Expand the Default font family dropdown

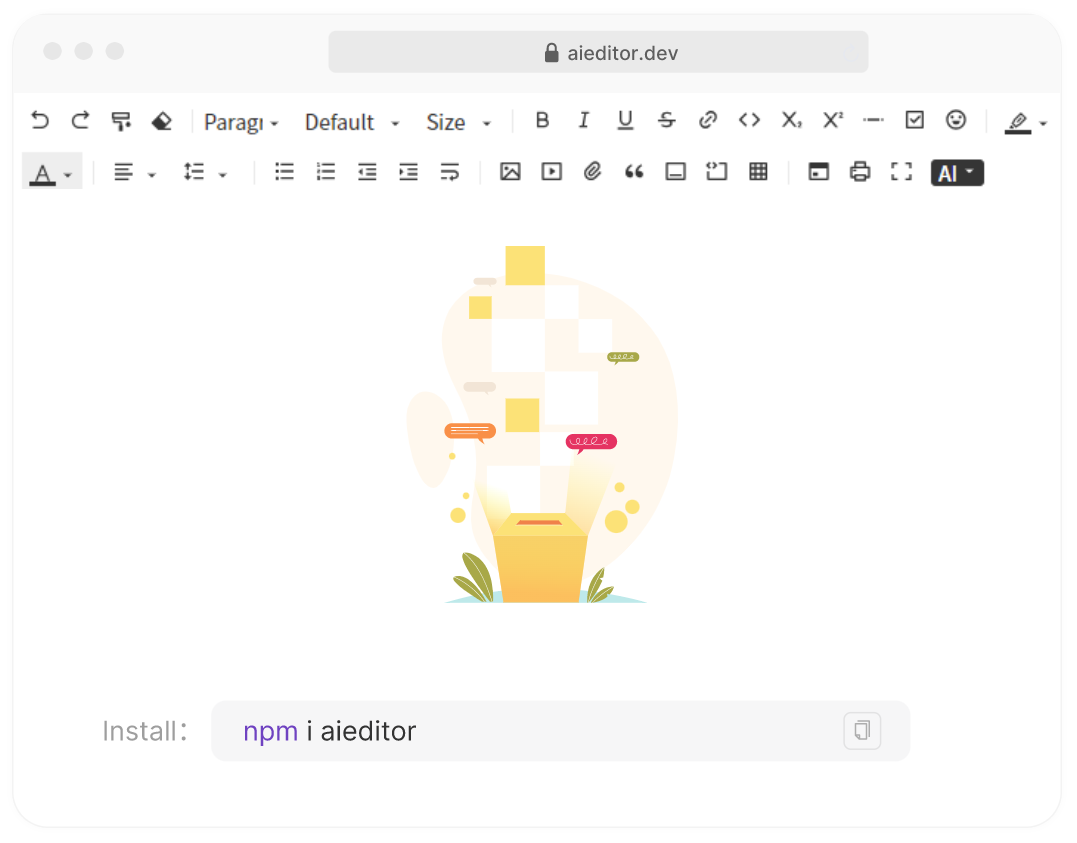point(351,122)
